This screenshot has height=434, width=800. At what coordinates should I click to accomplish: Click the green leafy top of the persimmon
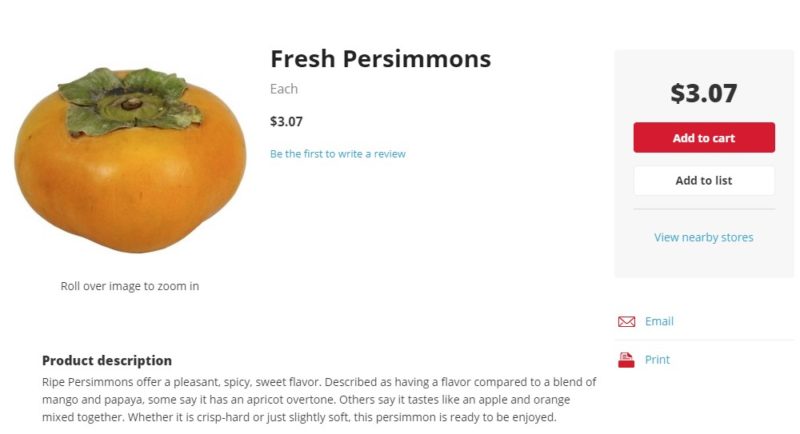(x=129, y=102)
